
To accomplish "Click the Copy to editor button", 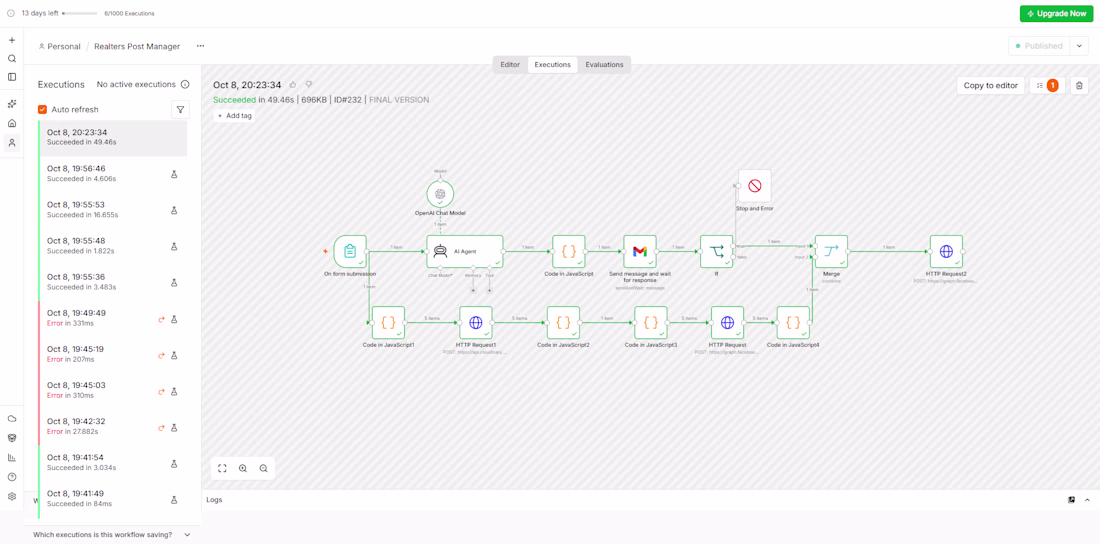I will pos(991,85).
